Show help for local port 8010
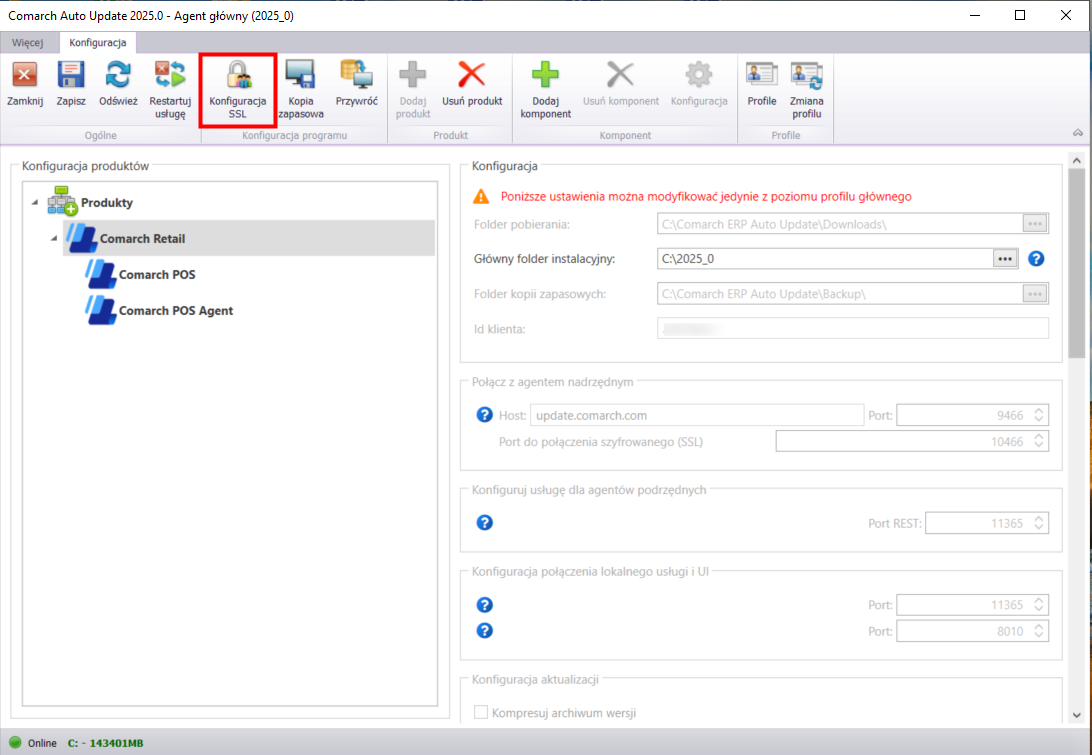Image resolution: width=1092 pixels, height=755 pixels. [485, 630]
